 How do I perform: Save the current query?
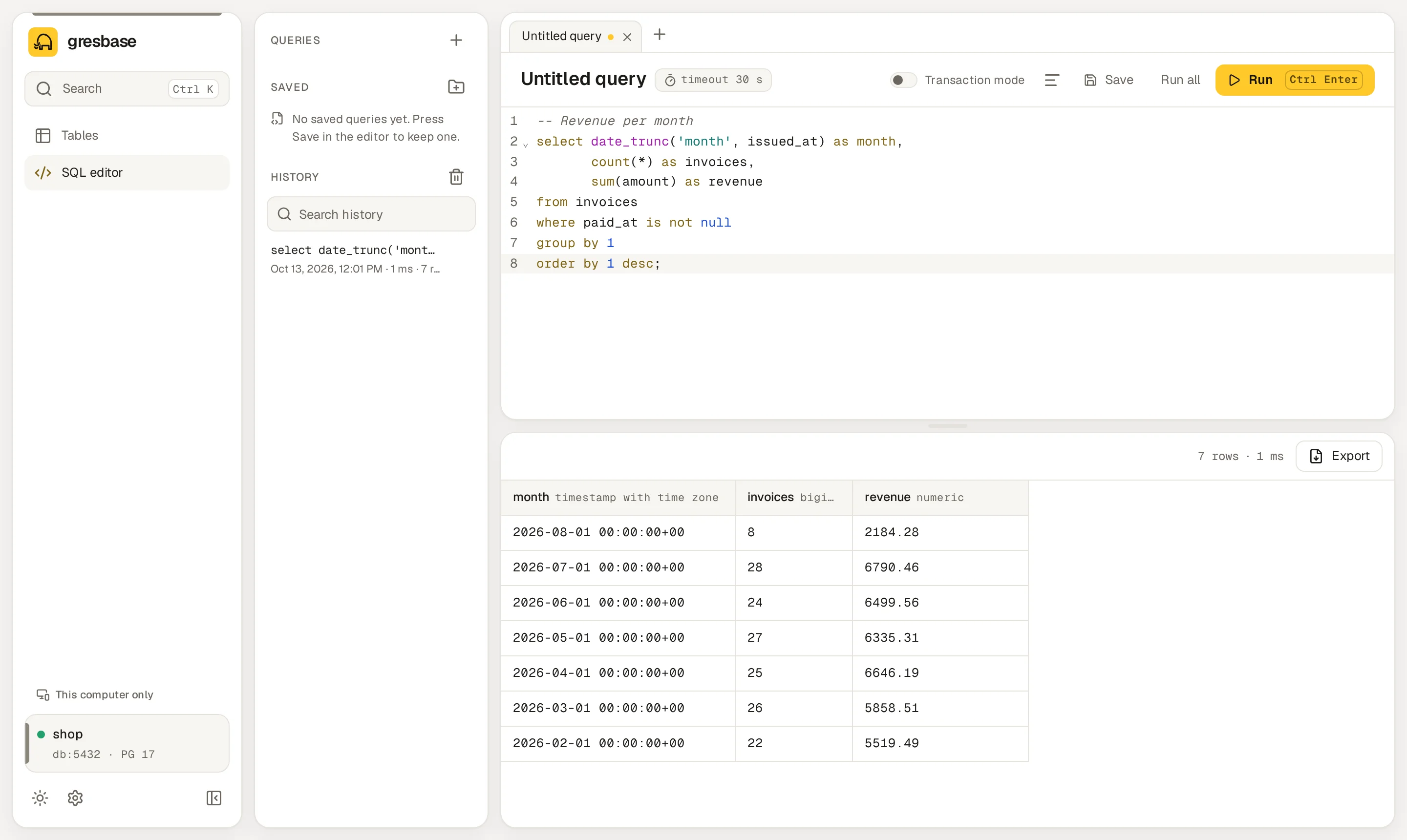1109,80
